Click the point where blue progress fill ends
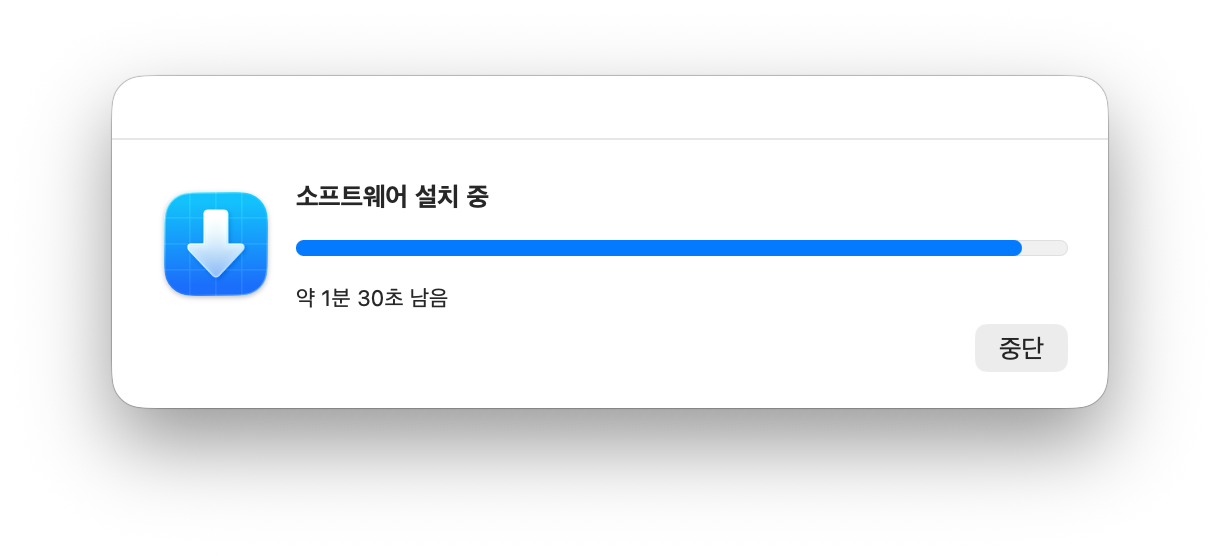The image size is (1220, 556). (1020, 248)
